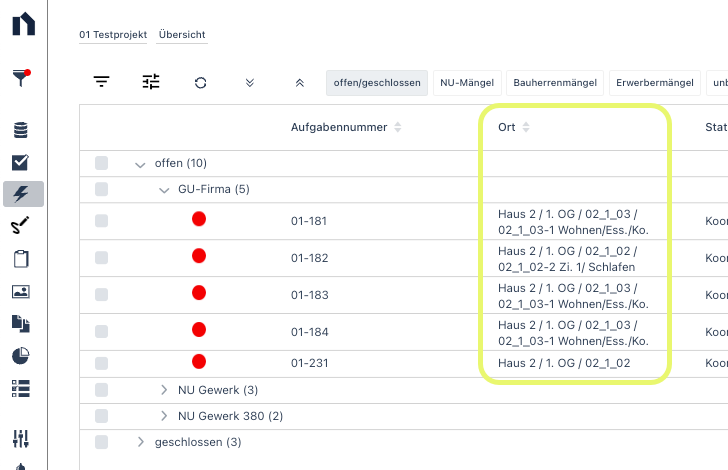Viewport: 728px width, 470px height.
Task: Check the geschlossen (3) group checkbox
Action: 101,442
